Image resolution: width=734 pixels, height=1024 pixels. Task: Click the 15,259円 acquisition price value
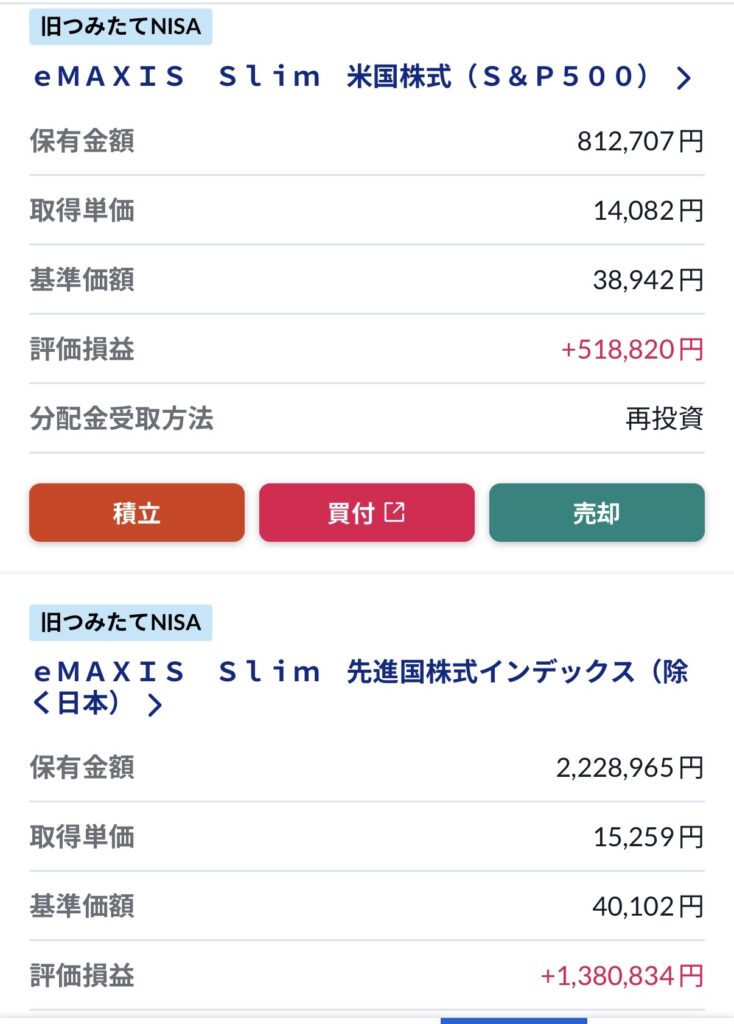648,837
